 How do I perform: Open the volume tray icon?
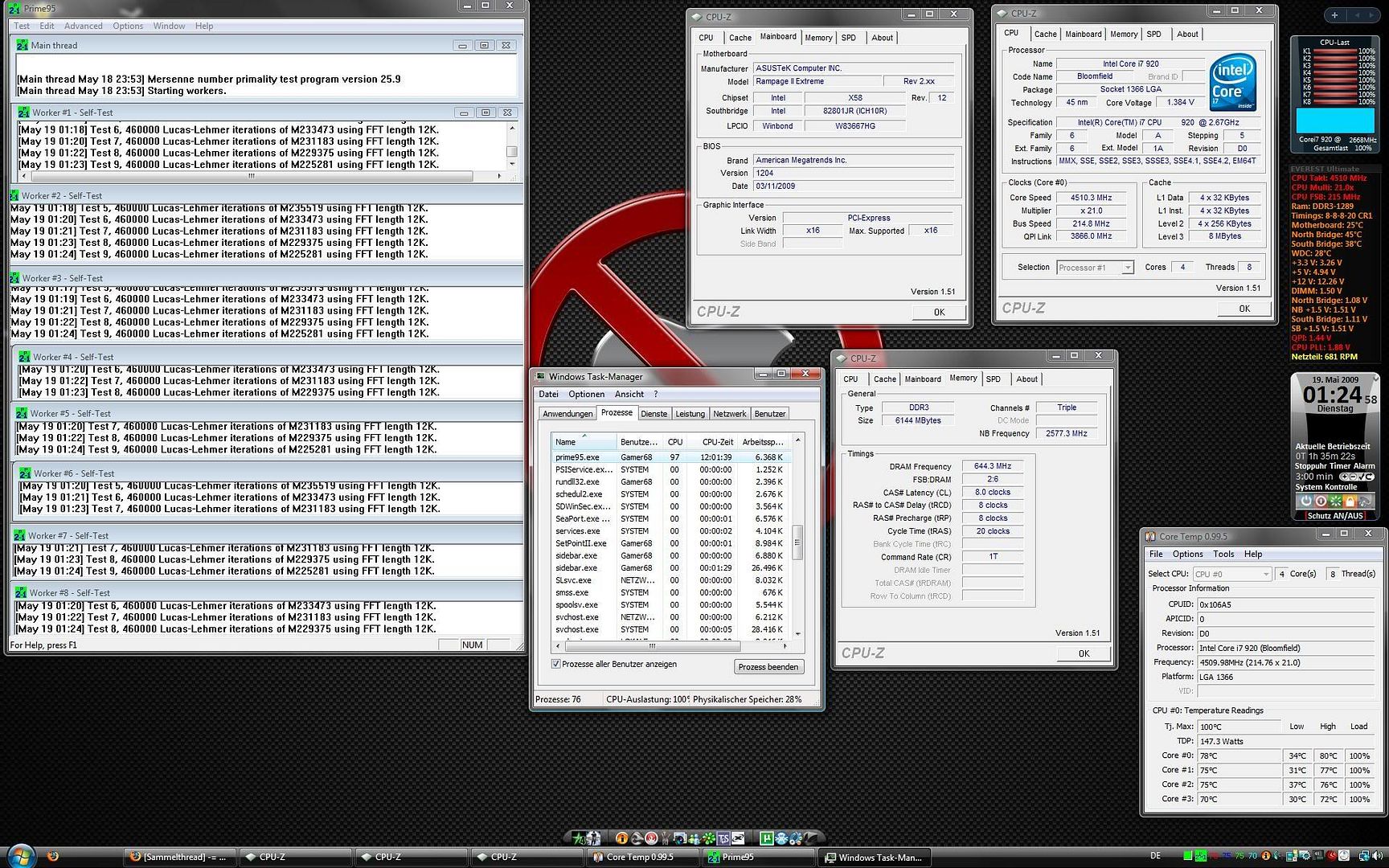coord(1377,856)
